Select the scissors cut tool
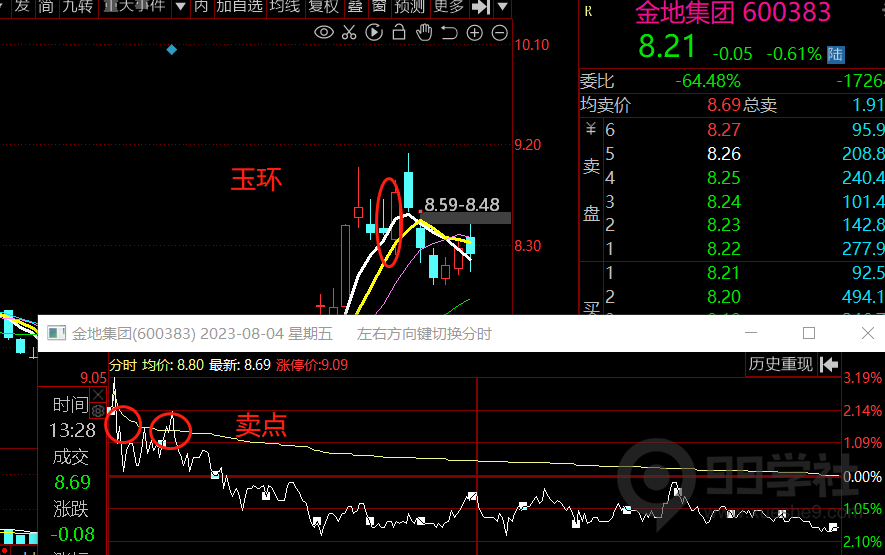The height and width of the screenshot is (555, 885). (348, 33)
